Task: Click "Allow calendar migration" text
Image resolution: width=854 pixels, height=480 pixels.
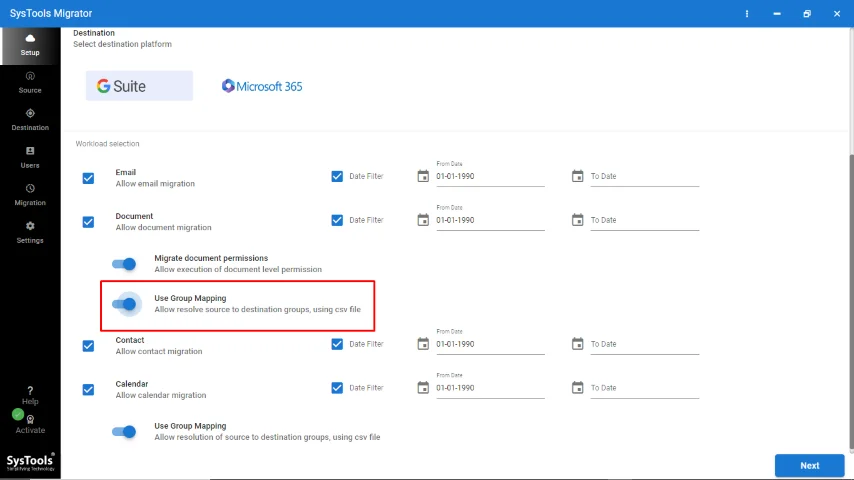Action: pyautogui.click(x=161, y=395)
